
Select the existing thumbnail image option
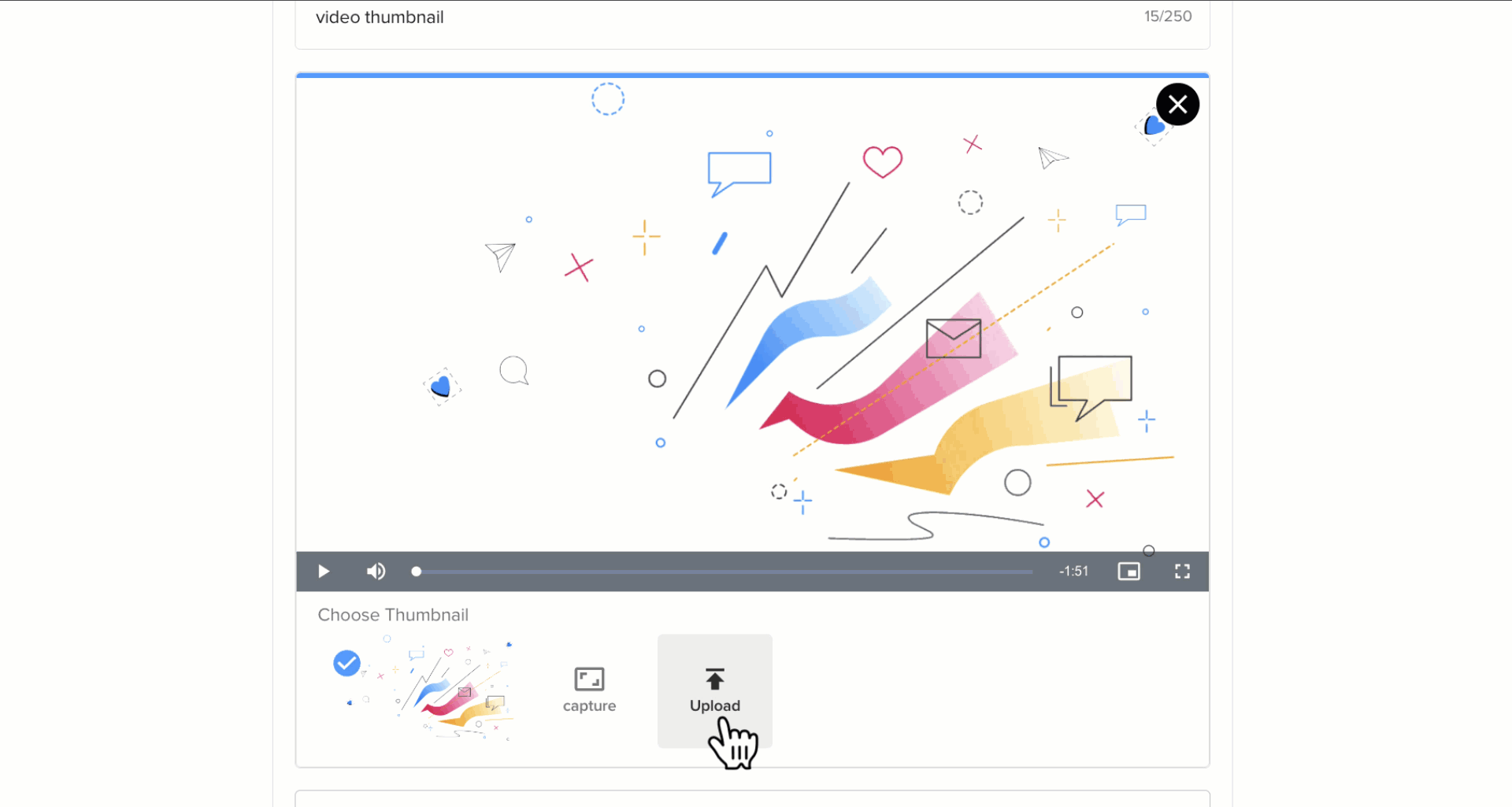(425, 690)
